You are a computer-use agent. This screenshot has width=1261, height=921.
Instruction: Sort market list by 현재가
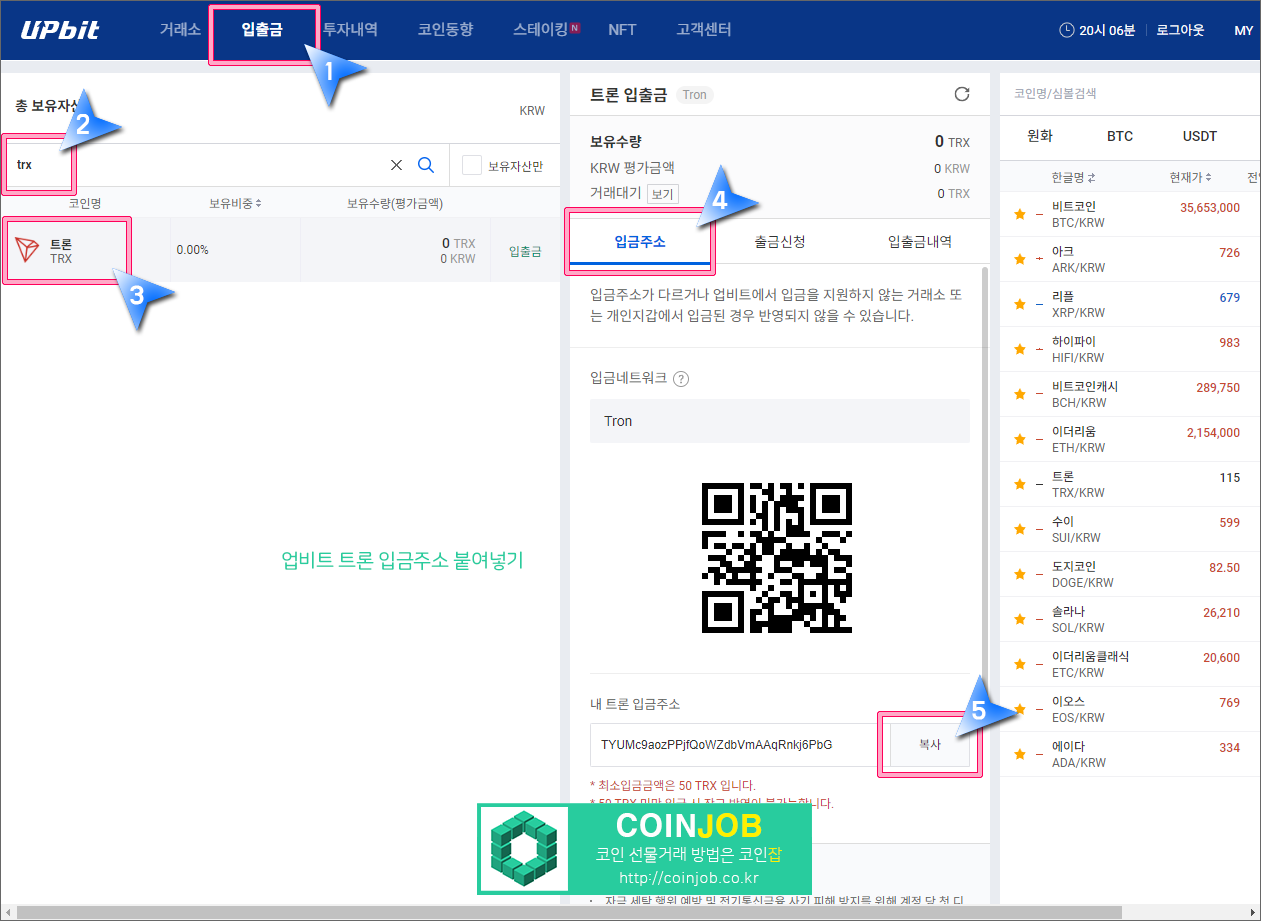coord(1190,177)
